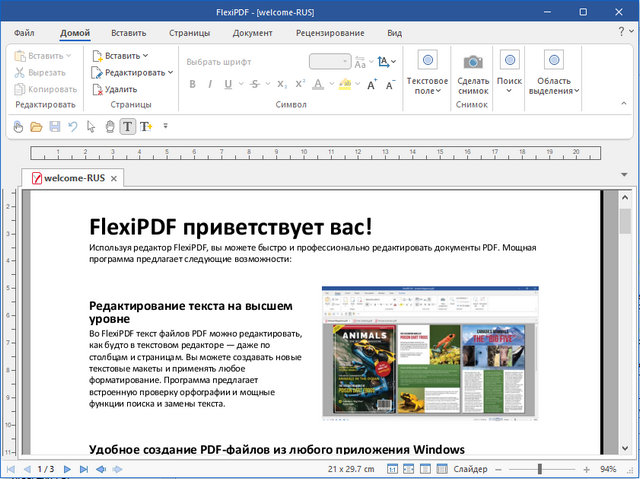Click the open folder icon
This screenshot has height=479, width=640.
36,126
